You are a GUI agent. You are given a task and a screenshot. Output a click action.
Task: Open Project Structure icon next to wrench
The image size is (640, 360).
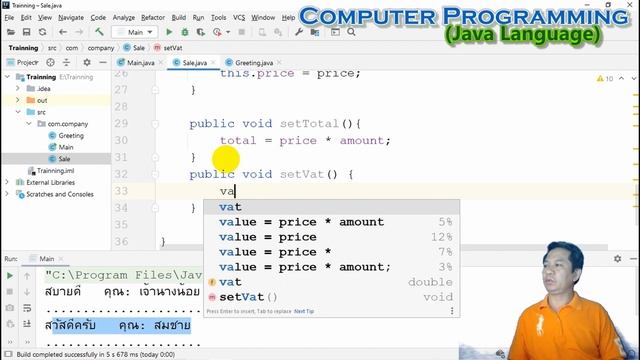pos(315,32)
